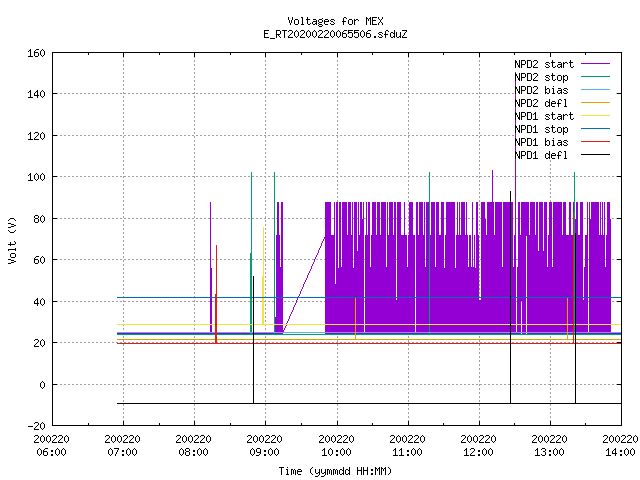Click the x-axis label 200220 11:00
This screenshot has height=480, width=640.
[x=407, y=446]
